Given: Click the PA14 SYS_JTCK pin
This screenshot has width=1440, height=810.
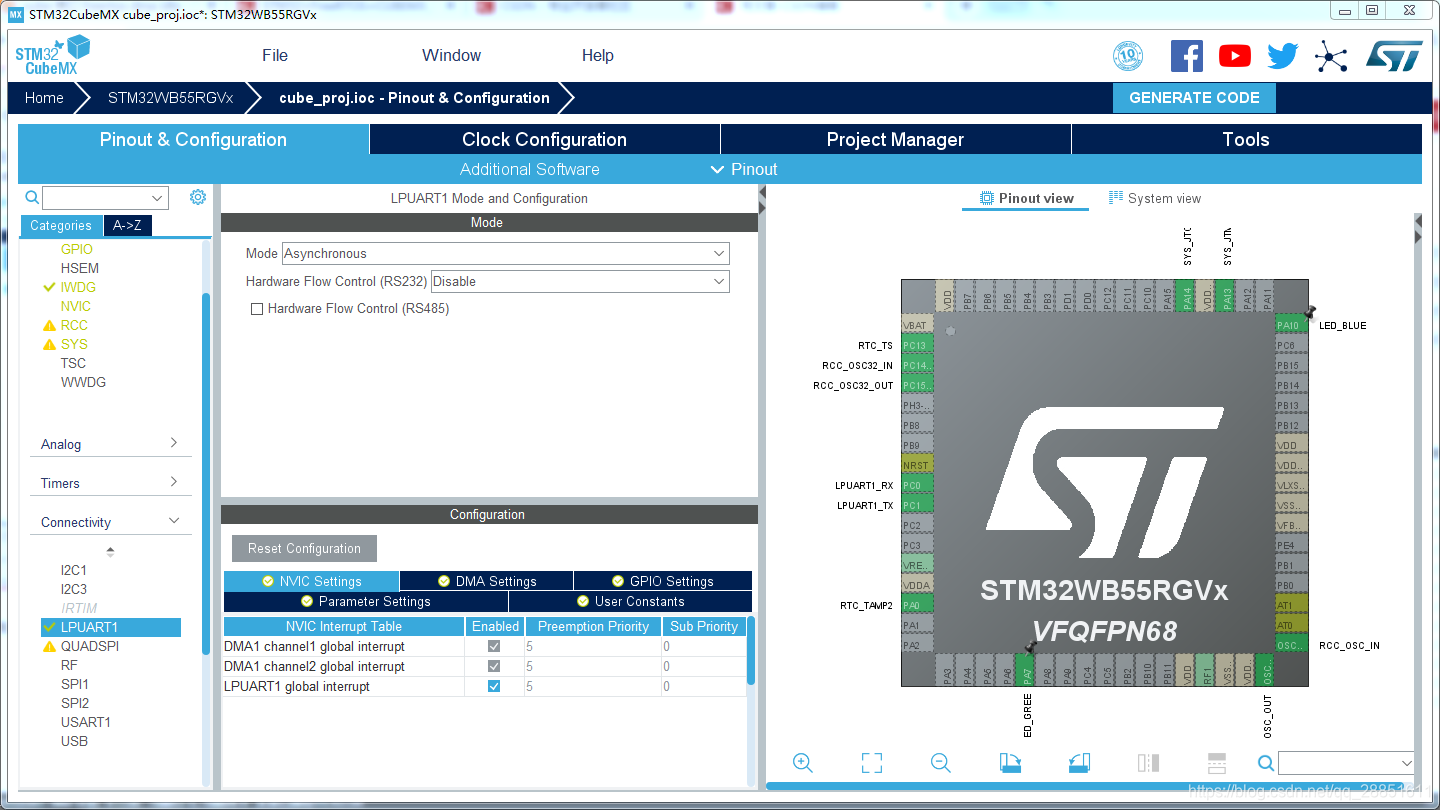Looking at the screenshot, I should [1187, 295].
